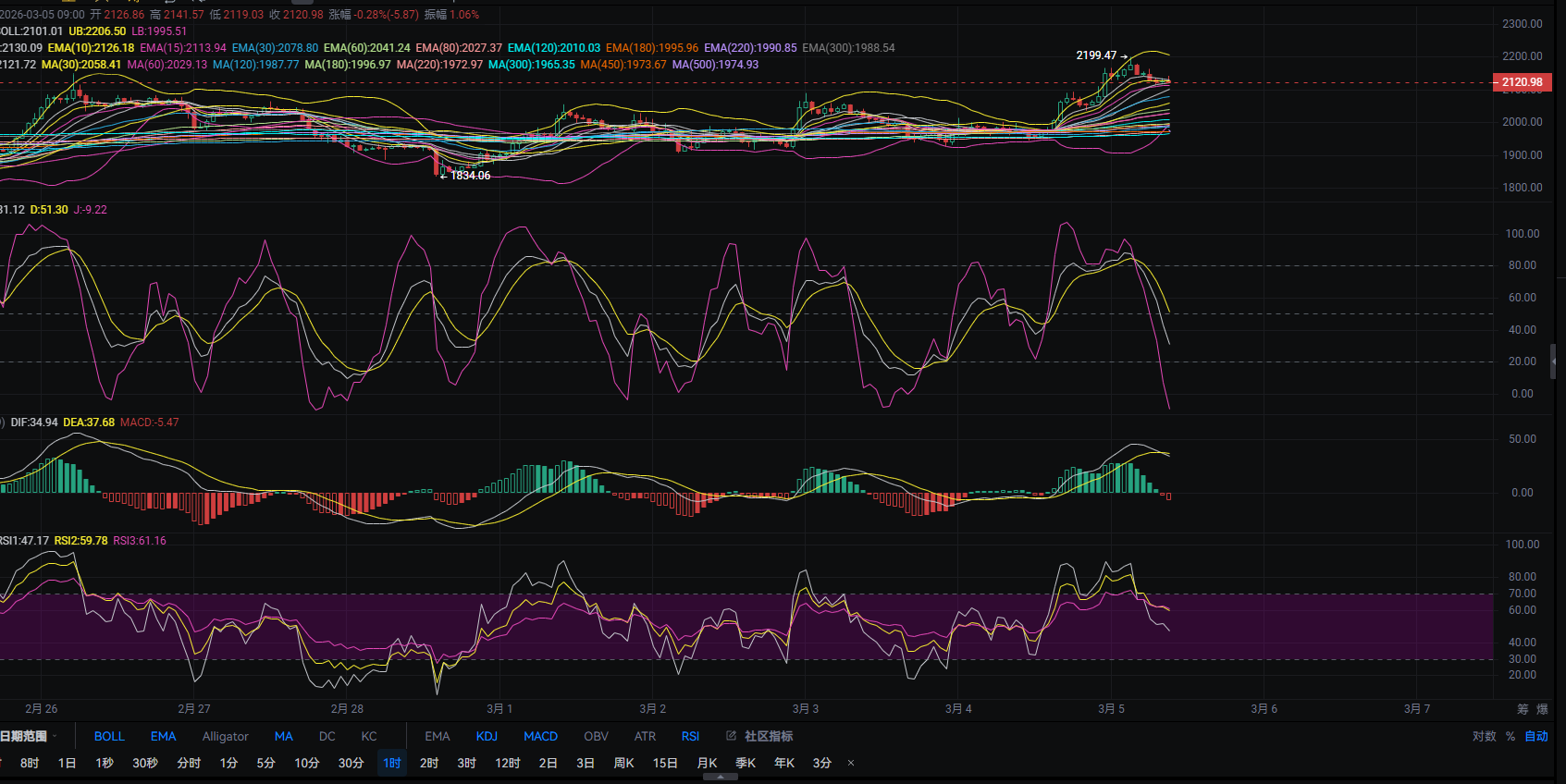Select the 周K weekly candlestick timeframe

(623, 763)
